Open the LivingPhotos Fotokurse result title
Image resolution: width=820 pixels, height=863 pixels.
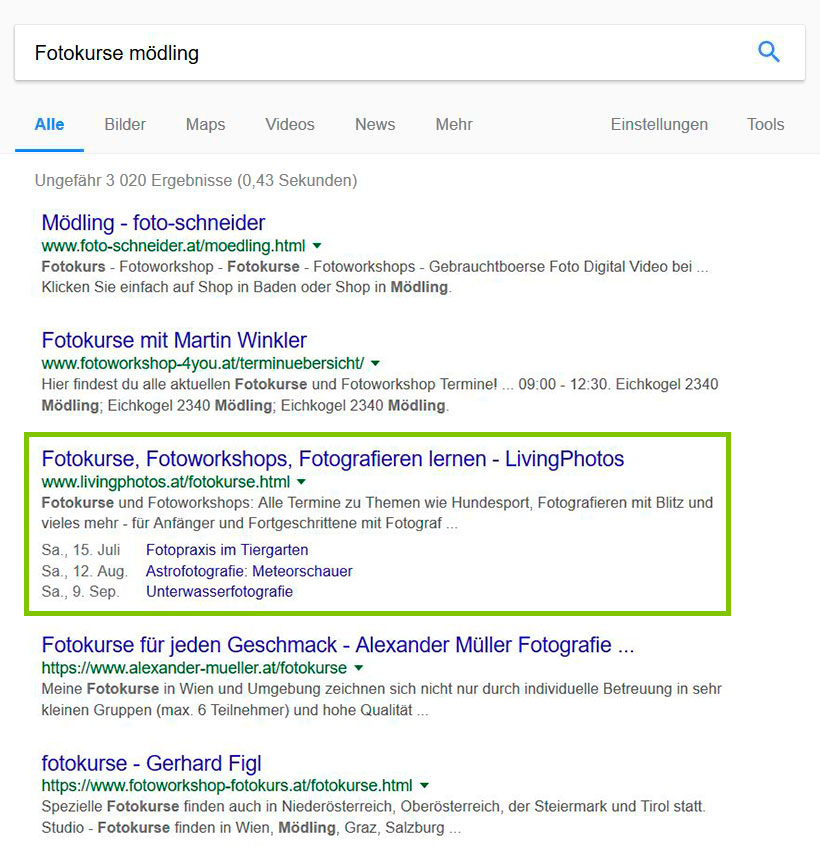click(x=333, y=458)
